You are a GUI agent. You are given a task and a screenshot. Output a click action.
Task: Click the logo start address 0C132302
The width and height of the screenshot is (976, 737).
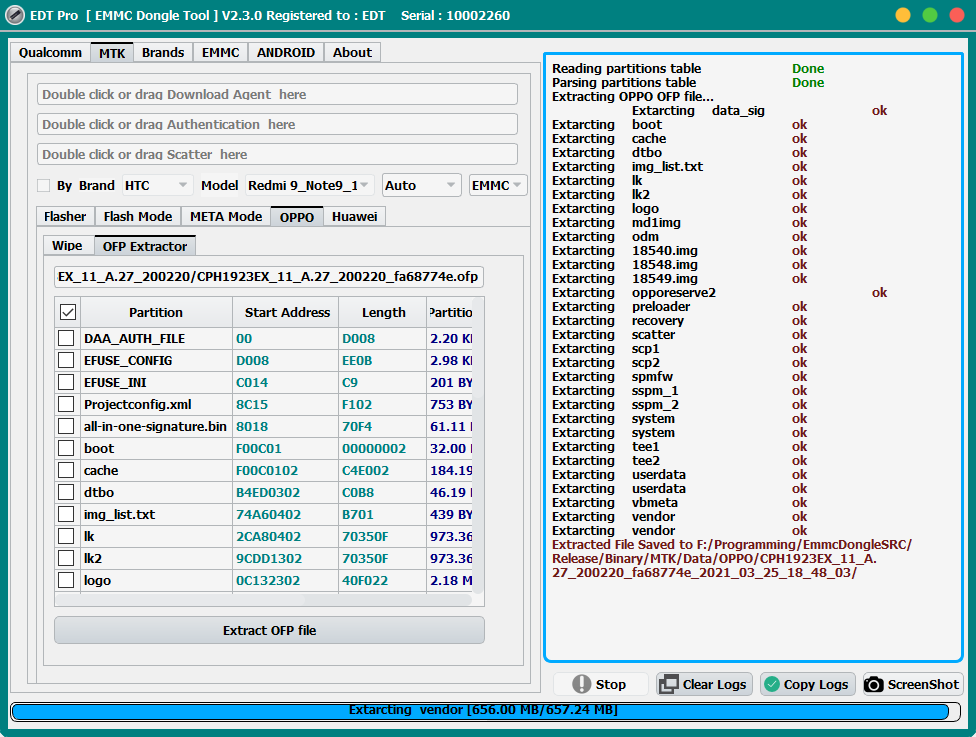pyautogui.click(x=268, y=580)
